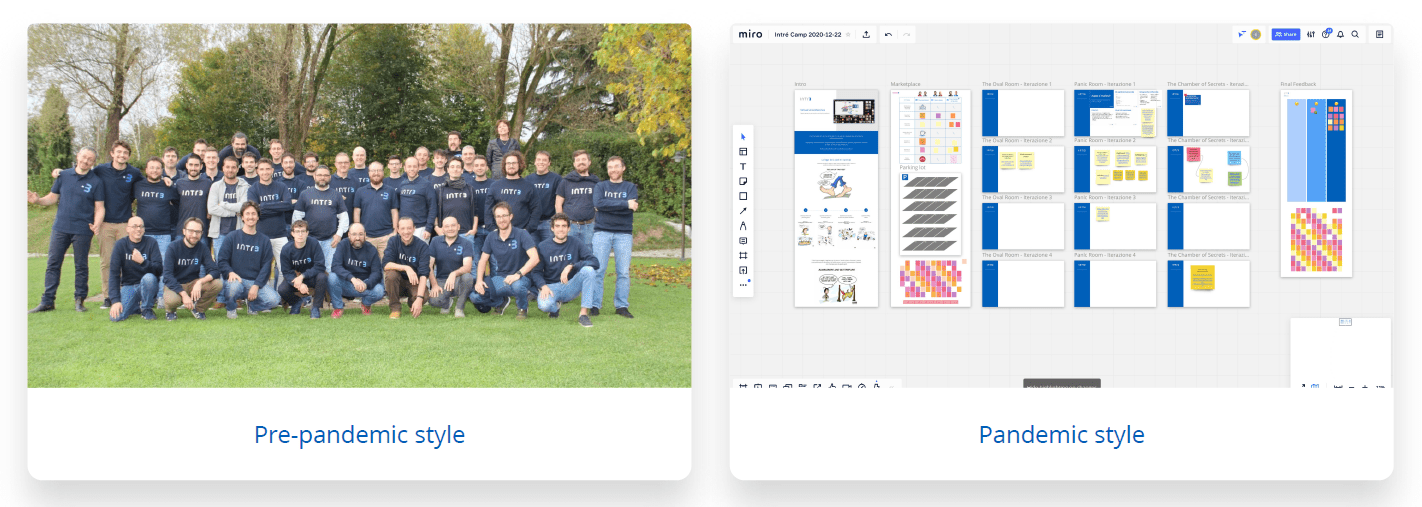This screenshot has height=507, width=1422.
Task: Click the yellow user avatar
Action: (1256, 34)
